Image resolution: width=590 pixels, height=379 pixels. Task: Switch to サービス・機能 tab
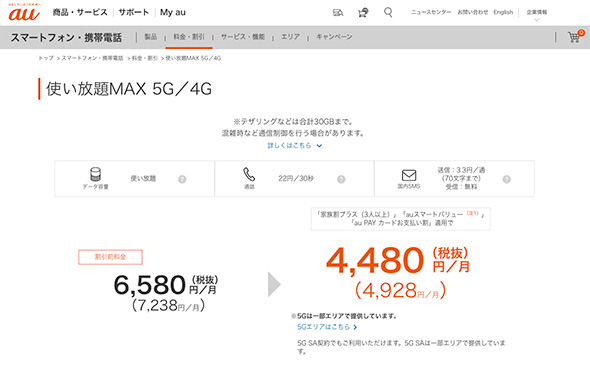(243, 37)
